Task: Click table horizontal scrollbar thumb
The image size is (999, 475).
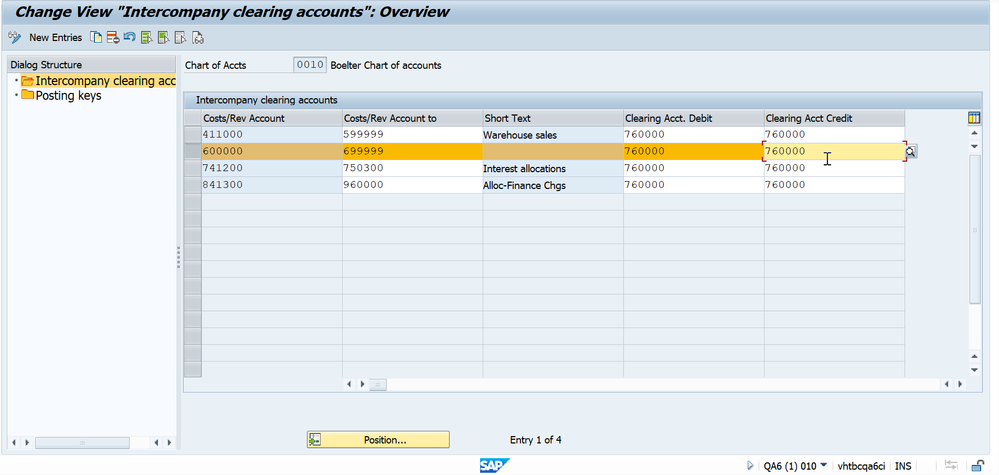Action: coord(378,385)
